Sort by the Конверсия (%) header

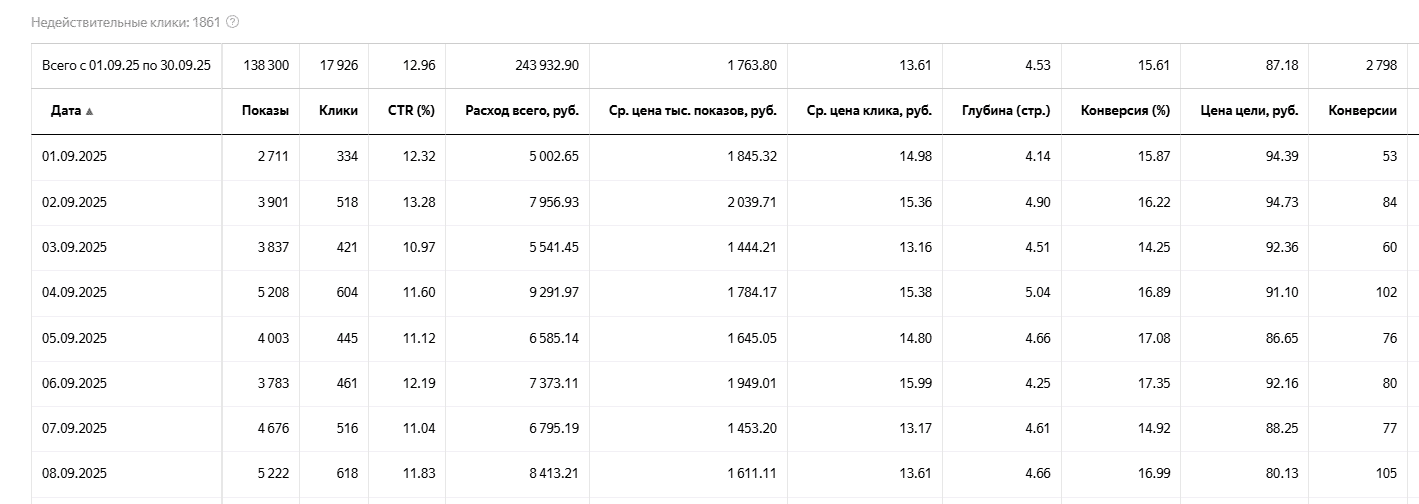coord(1125,111)
